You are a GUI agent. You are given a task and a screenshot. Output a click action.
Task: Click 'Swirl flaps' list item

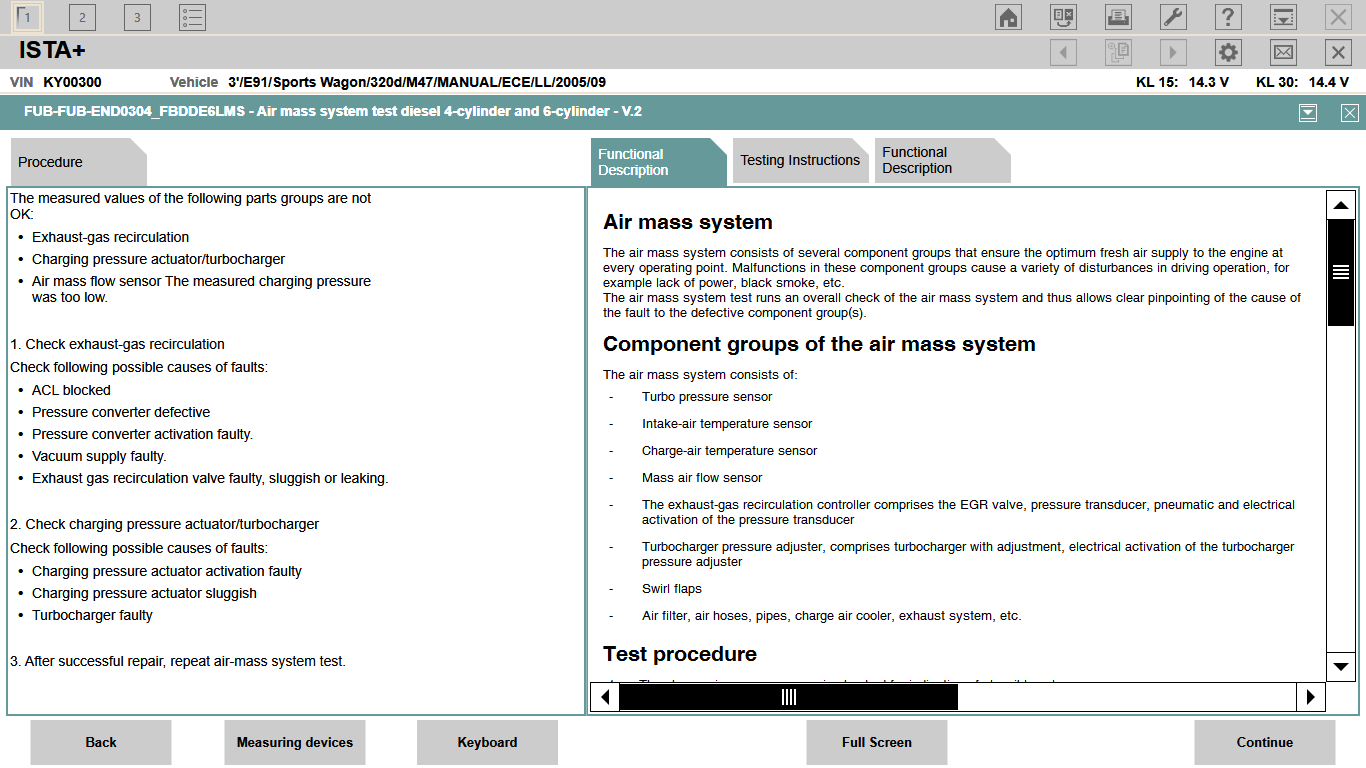pyautogui.click(x=672, y=589)
